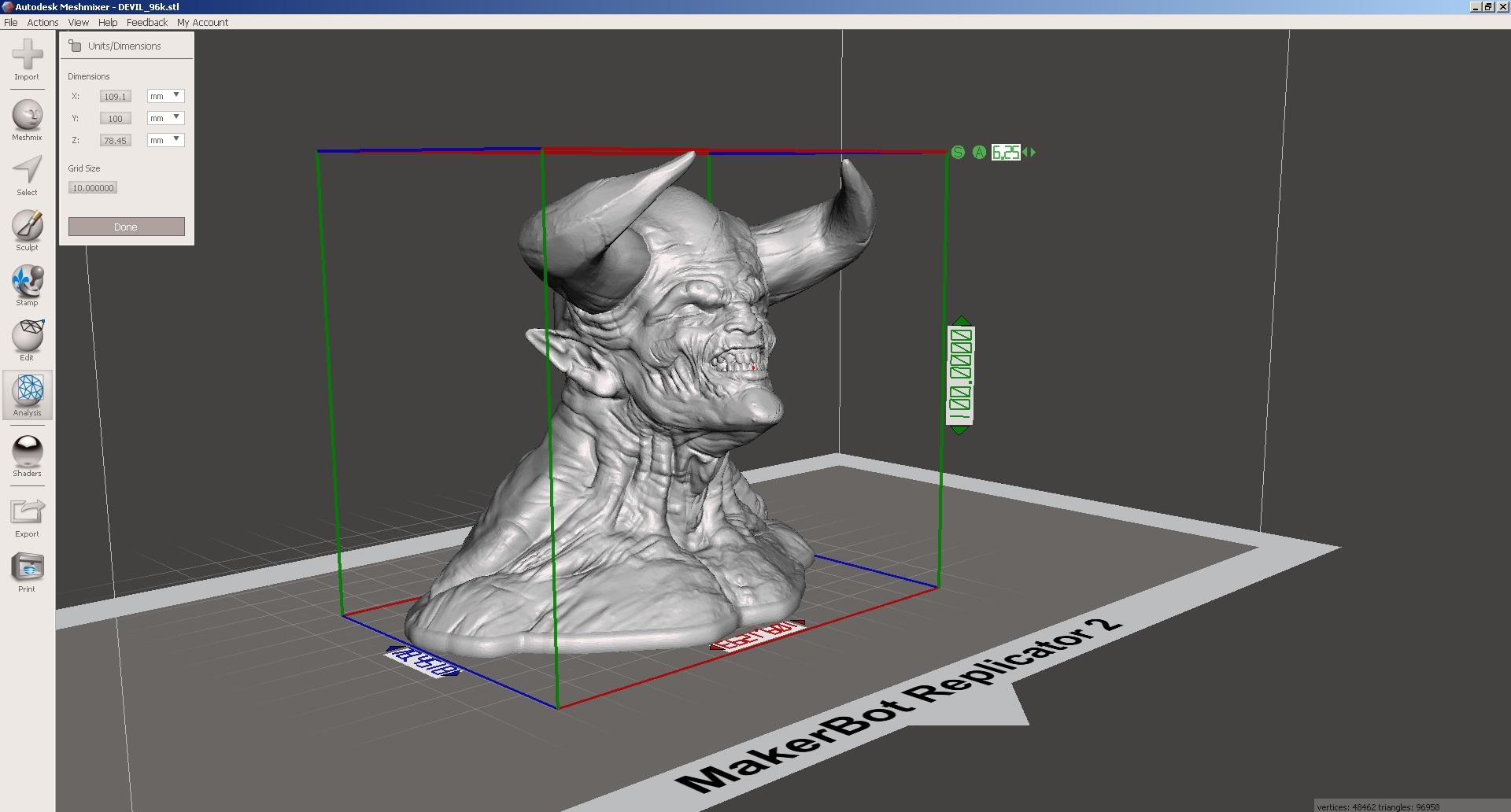Click the Import tool icon
Viewport: 1511px width, 812px height.
click(x=27, y=57)
